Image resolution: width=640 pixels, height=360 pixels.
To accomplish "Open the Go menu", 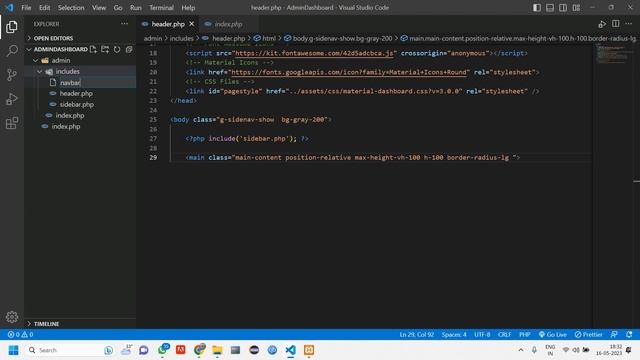I will tap(118, 7).
